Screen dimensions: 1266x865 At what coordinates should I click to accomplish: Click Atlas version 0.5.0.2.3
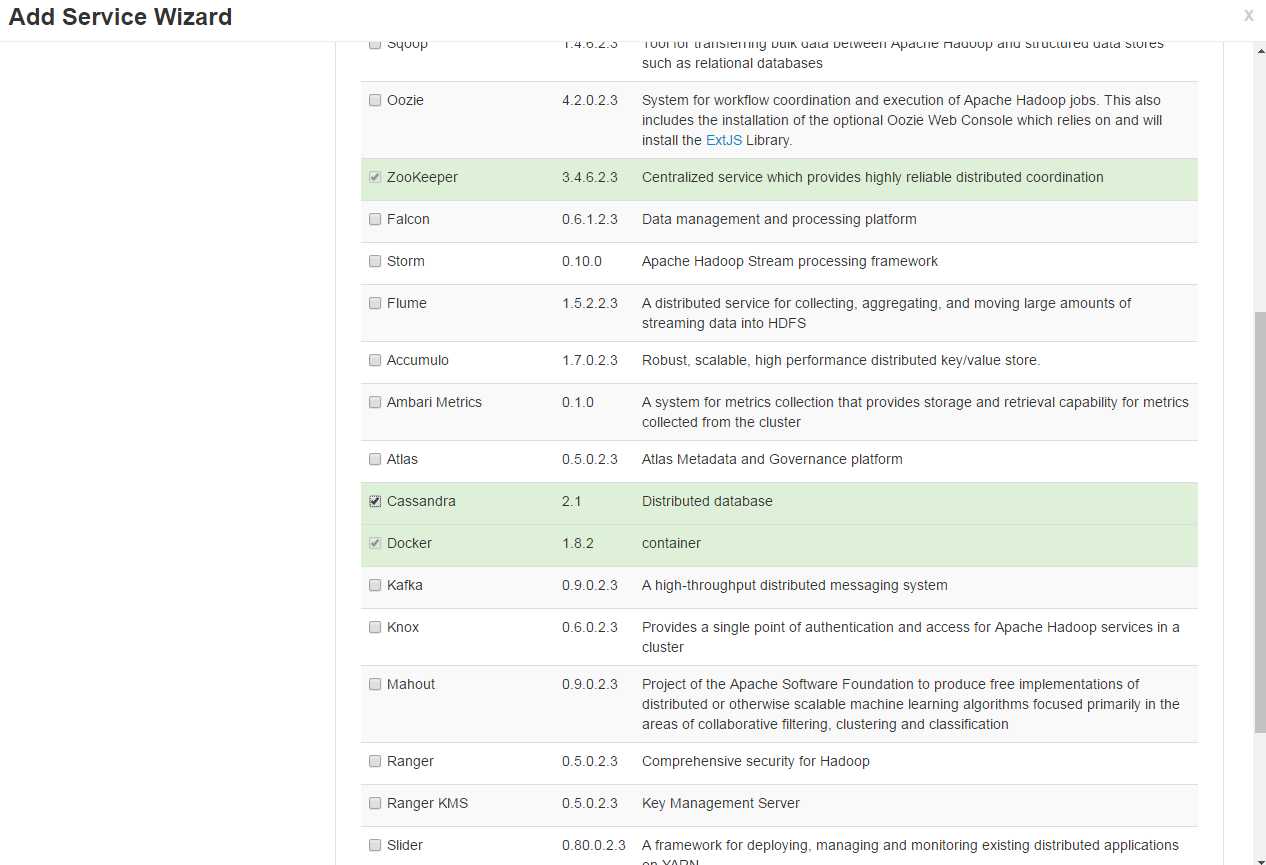point(590,459)
